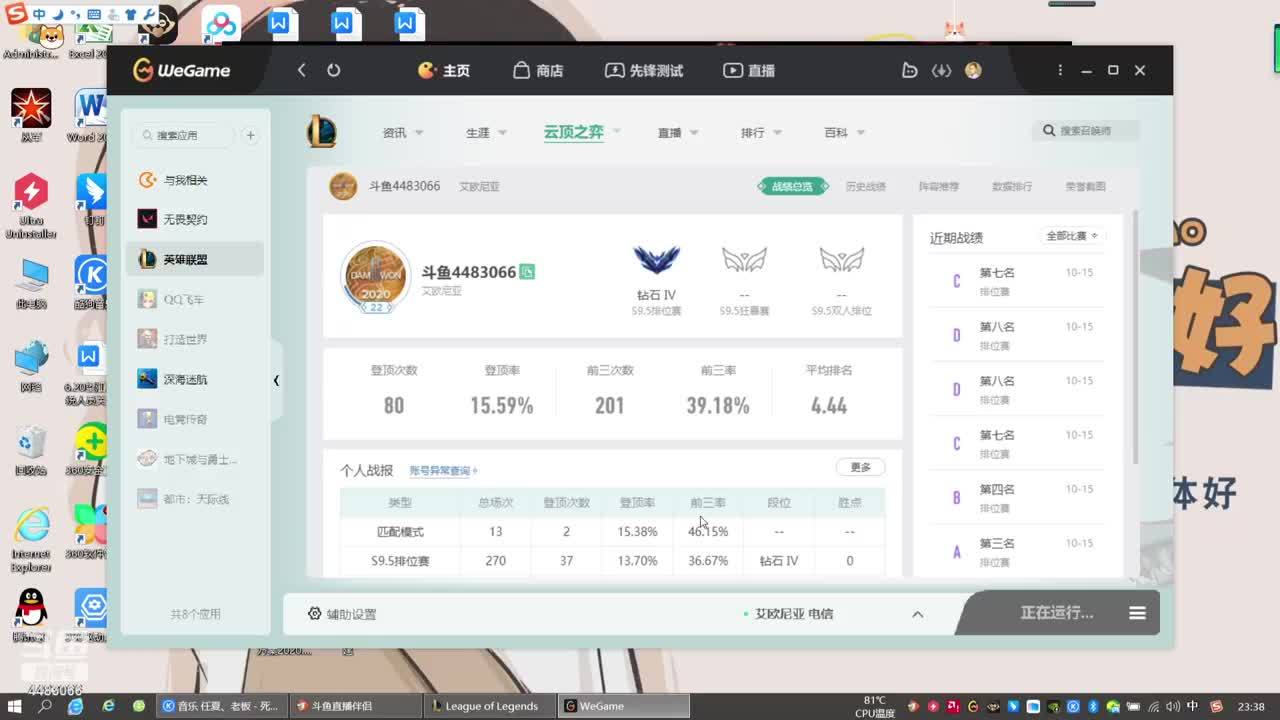Viewport: 1280px width, 720px height.
Task: Click the League of Legends logo icon
Action: coord(322,132)
